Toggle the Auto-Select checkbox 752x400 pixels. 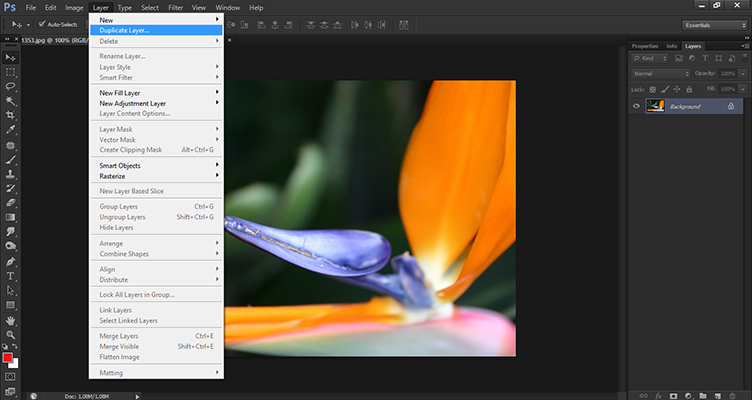click(x=41, y=25)
